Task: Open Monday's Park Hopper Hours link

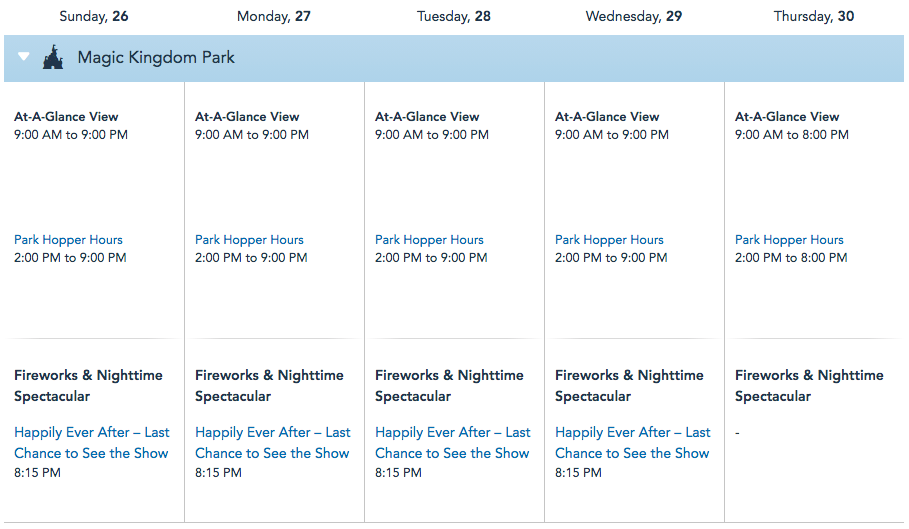Action: pos(249,240)
